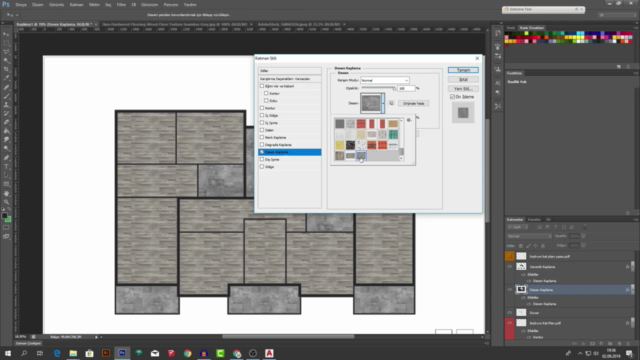
Task: Click the new adjustment layer icon
Action: point(601,344)
